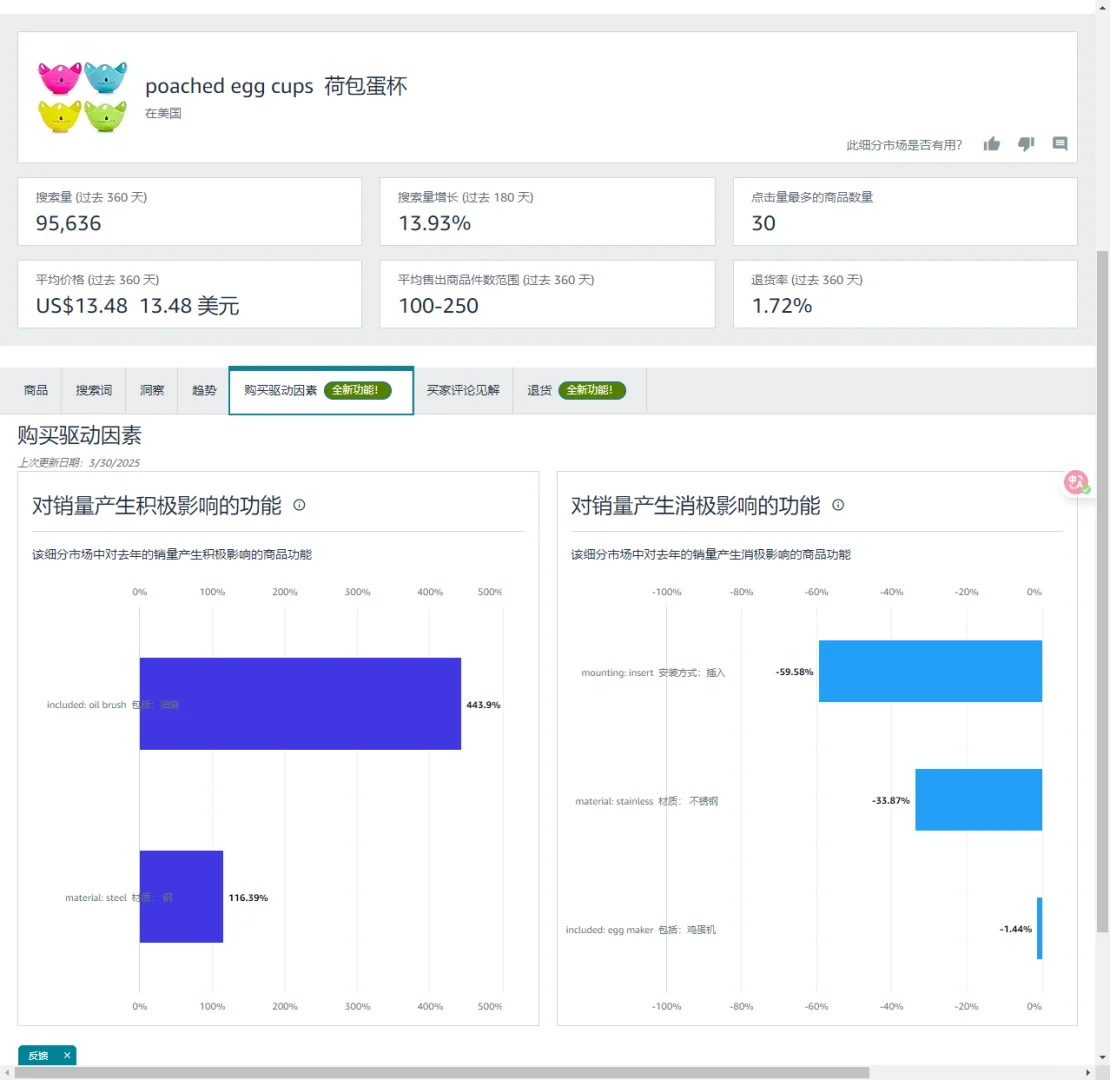The height and width of the screenshot is (1080, 1110).
Task: Click the search volume value 95,636
Action: pos(69,223)
